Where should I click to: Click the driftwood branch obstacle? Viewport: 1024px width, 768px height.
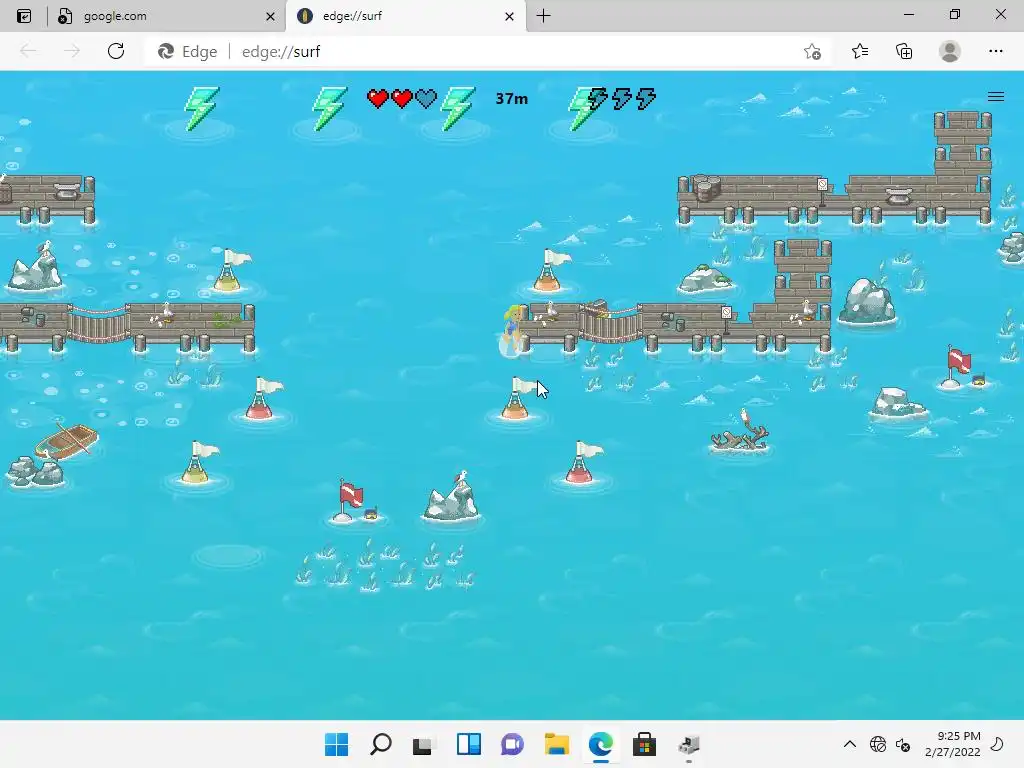(739, 432)
